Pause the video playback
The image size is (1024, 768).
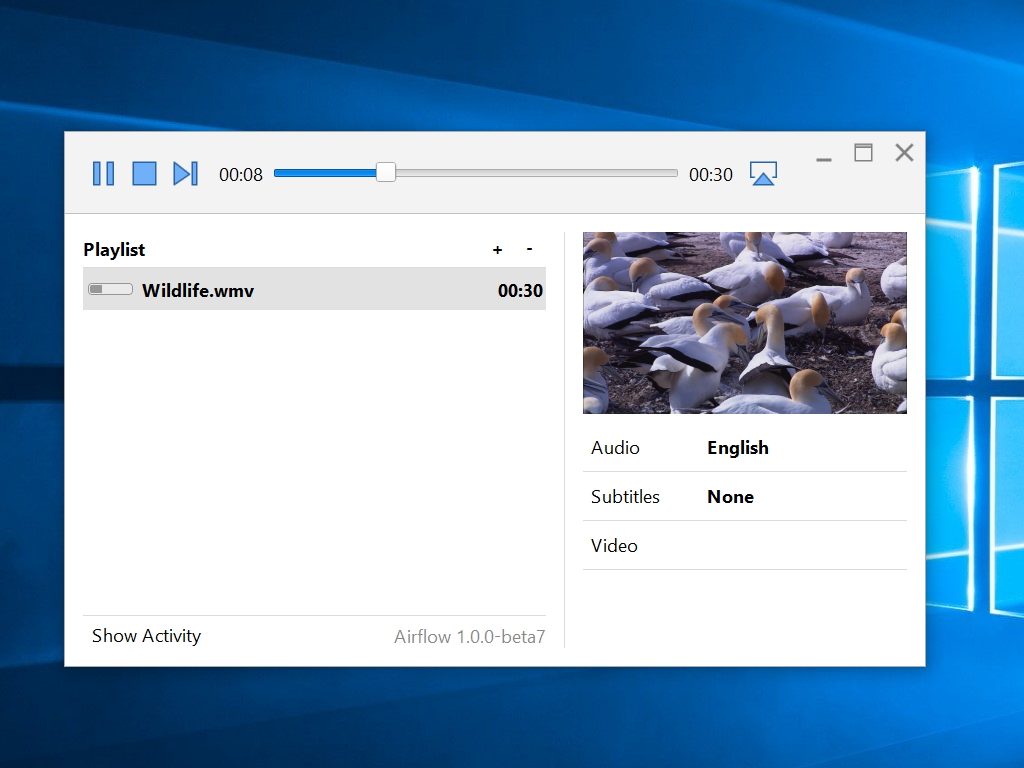click(x=103, y=173)
